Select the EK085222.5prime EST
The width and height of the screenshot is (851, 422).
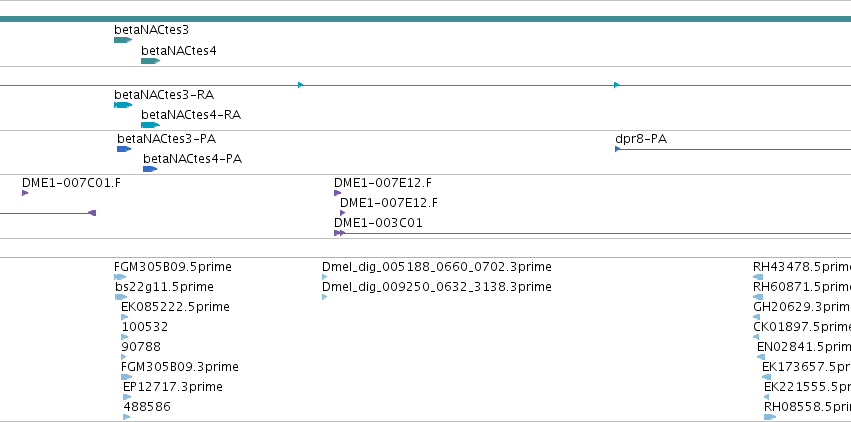[x=175, y=307]
